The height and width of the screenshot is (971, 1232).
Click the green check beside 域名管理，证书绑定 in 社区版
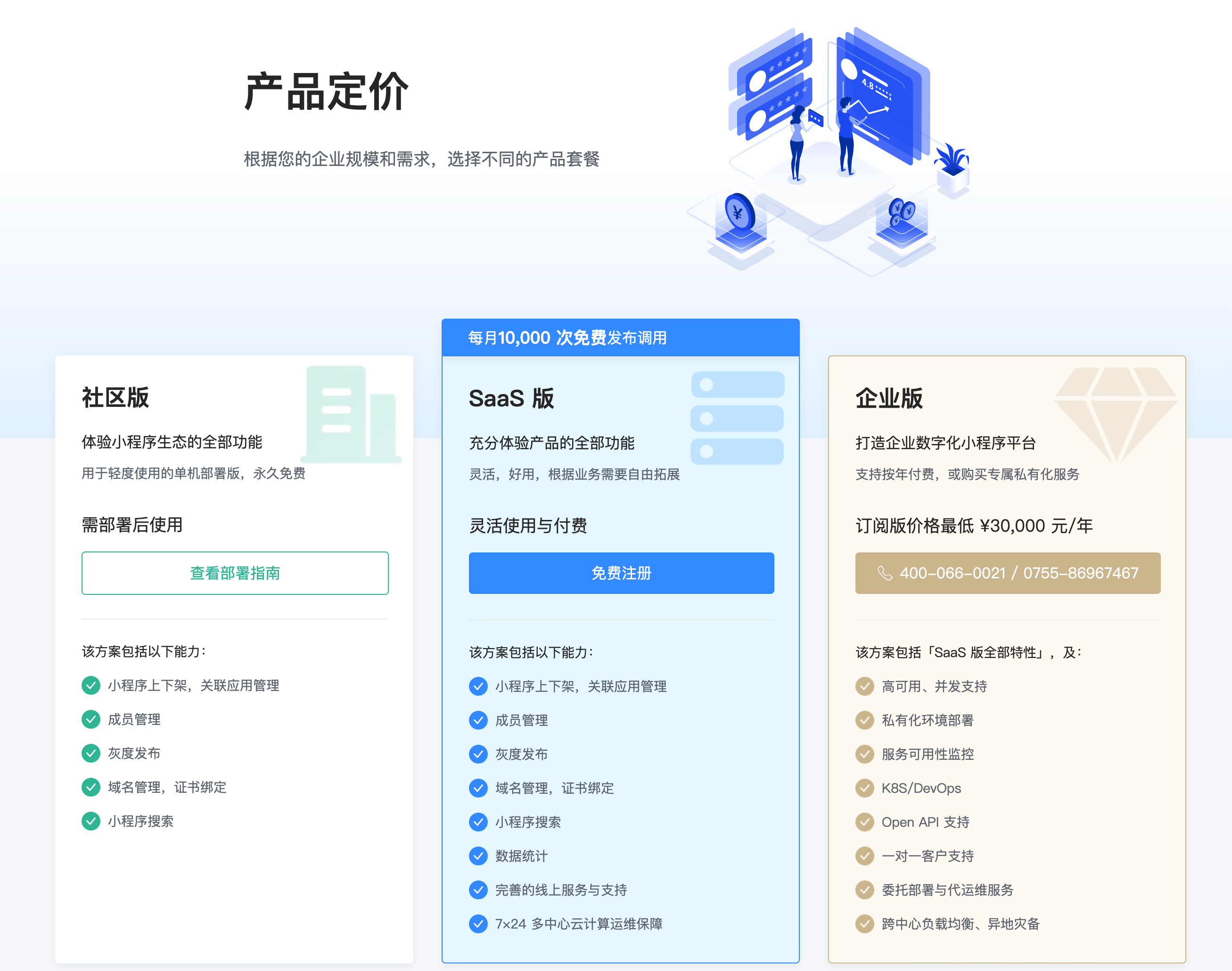[91, 787]
